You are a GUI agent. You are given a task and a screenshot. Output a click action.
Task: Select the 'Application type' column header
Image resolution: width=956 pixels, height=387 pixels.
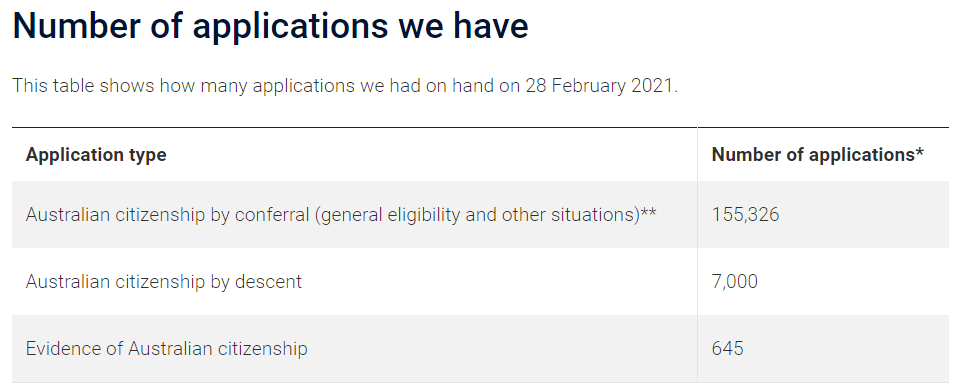click(x=96, y=155)
